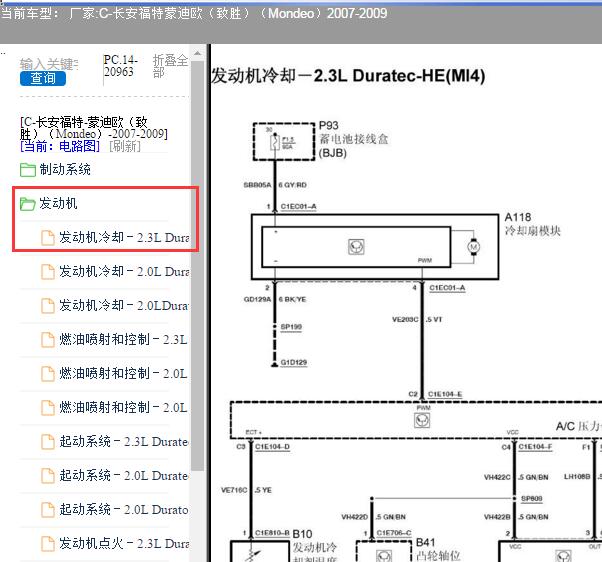Image resolution: width=602 pixels, height=562 pixels.
Task: Click the fan motor M symbol
Action: [x=473, y=246]
